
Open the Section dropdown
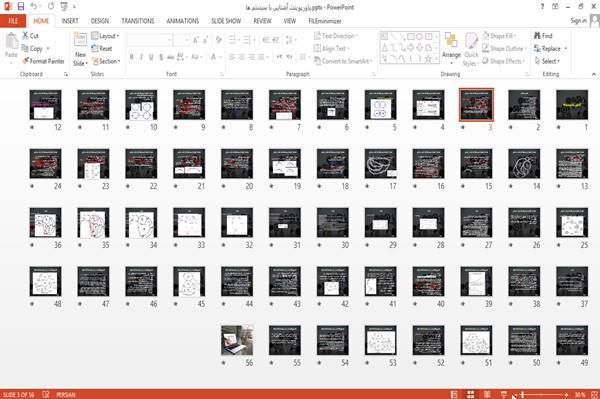[106, 61]
